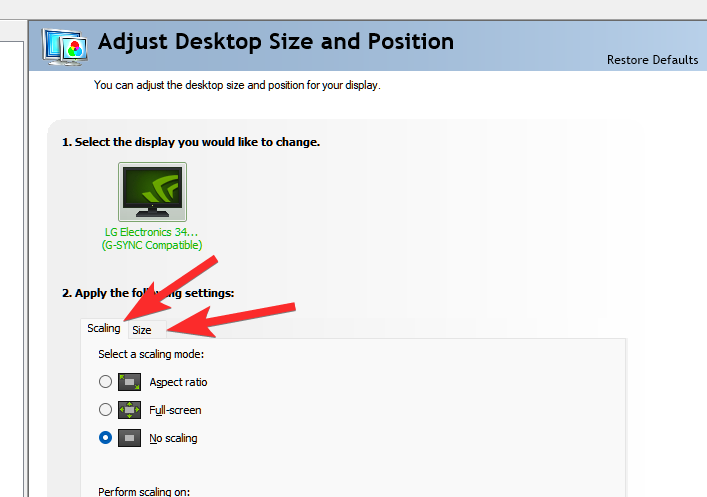This screenshot has width=707, height=497.
Task: Click the Adjust Desktop Size header icon
Action: pos(64,47)
